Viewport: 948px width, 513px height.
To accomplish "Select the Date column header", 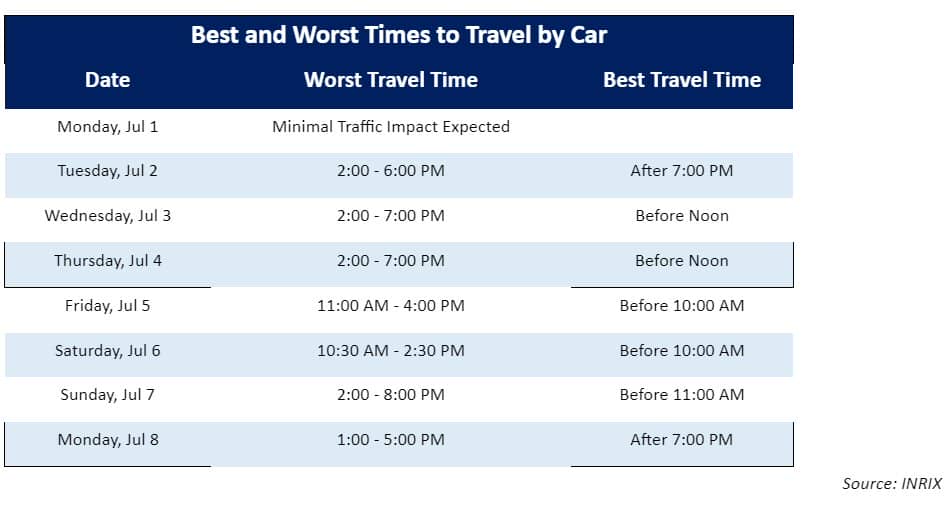I will click(x=108, y=80).
